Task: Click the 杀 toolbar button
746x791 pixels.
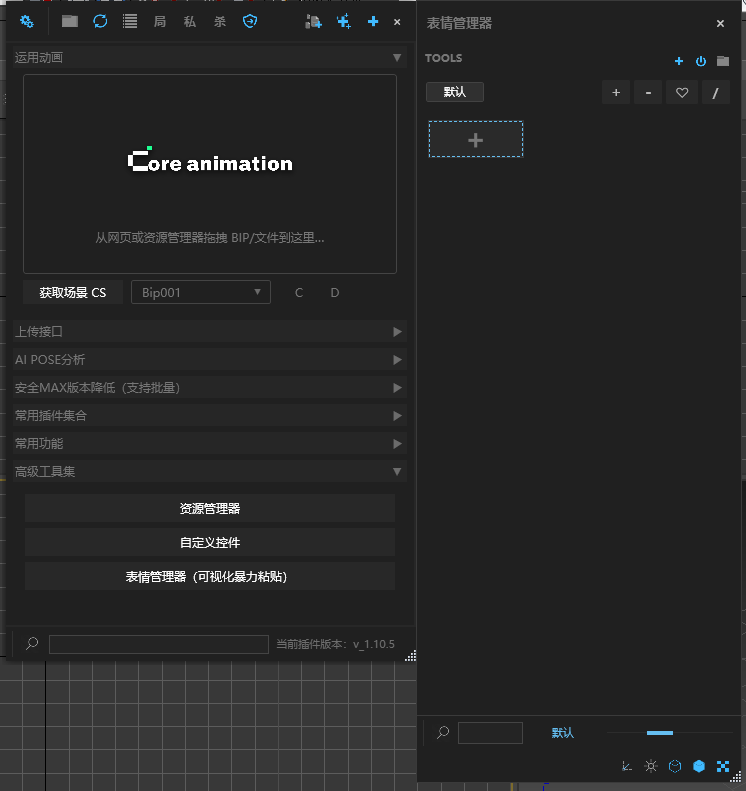Action: [x=219, y=21]
